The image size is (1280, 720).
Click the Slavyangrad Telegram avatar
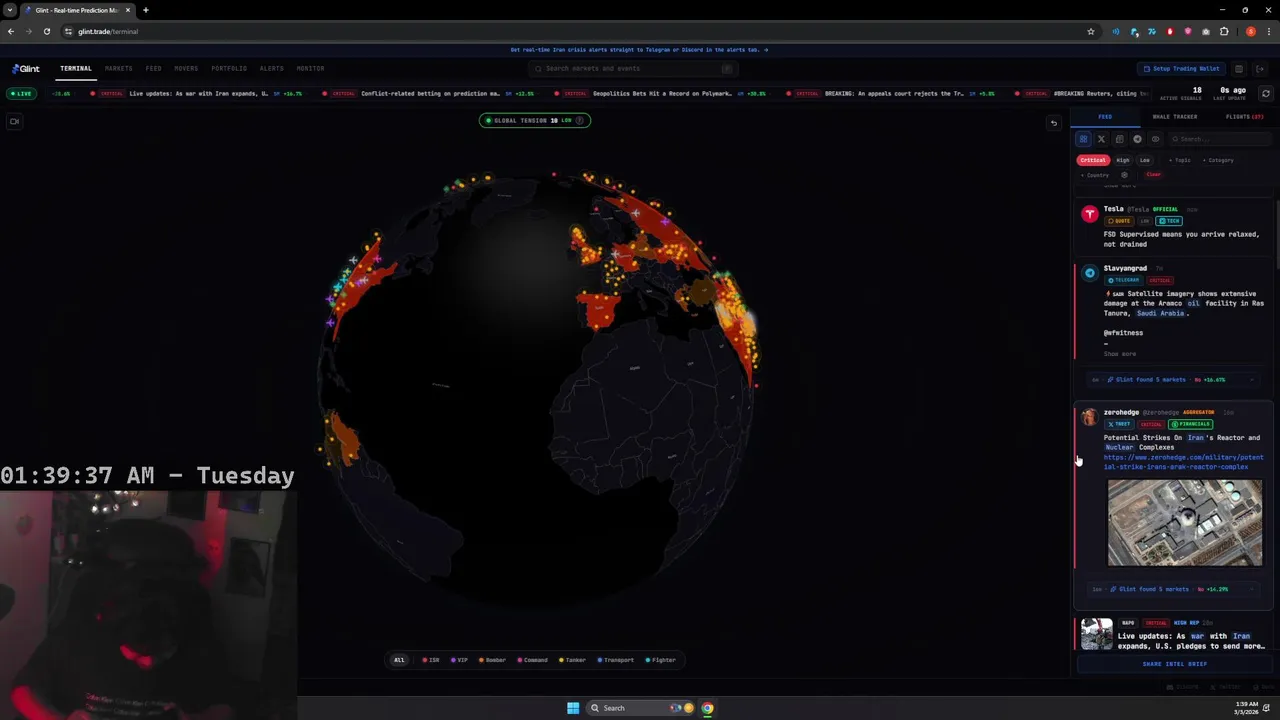point(1090,272)
